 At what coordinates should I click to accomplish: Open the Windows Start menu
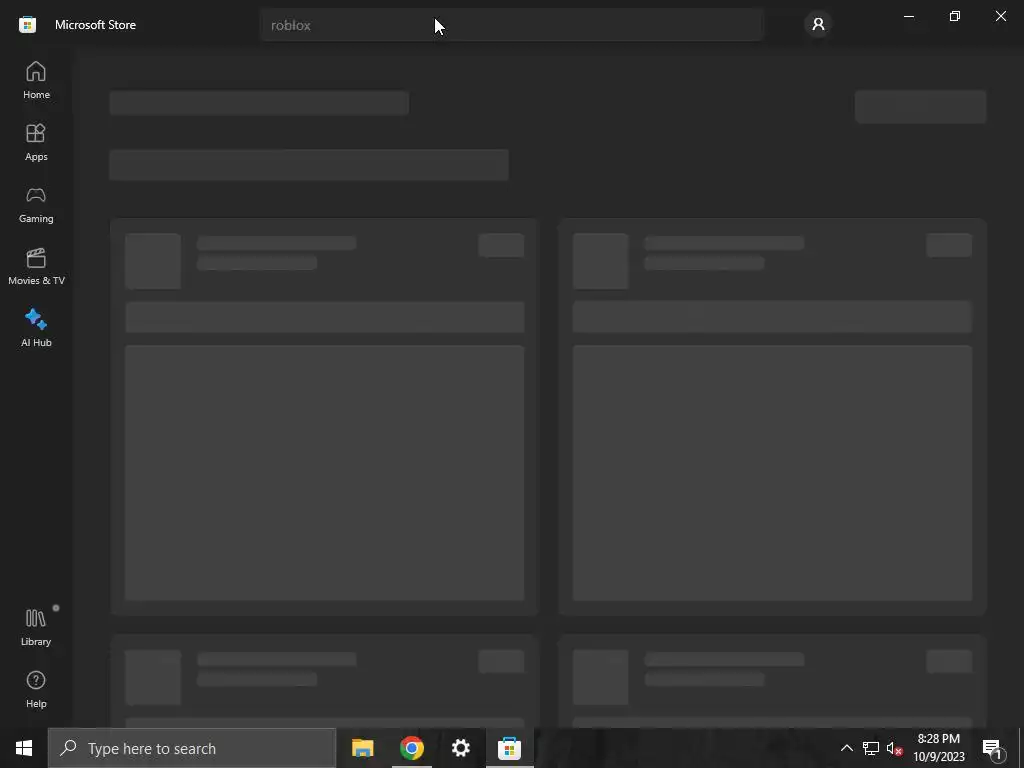pyautogui.click(x=24, y=748)
